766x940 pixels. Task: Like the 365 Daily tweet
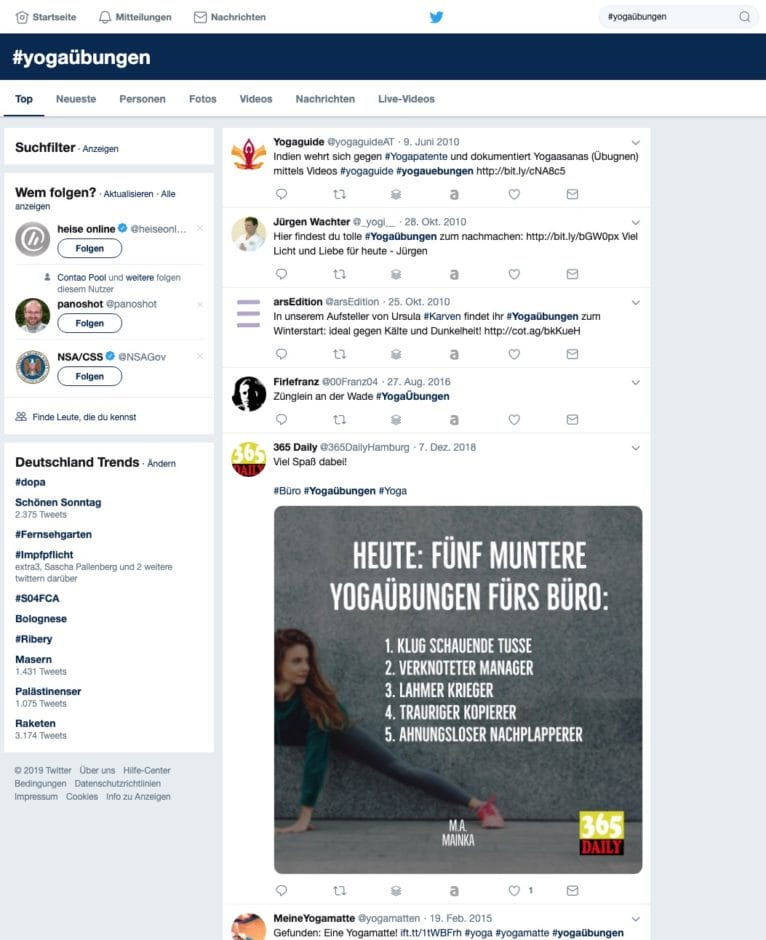click(514, 890)
